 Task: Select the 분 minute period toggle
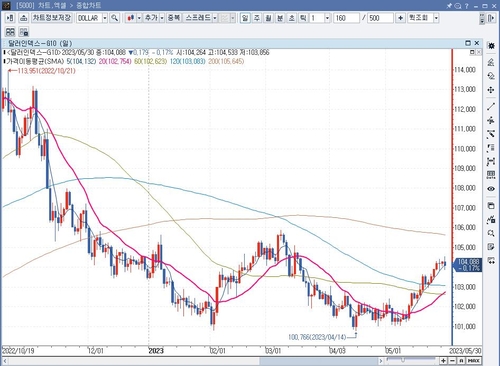tap(280, 18)
